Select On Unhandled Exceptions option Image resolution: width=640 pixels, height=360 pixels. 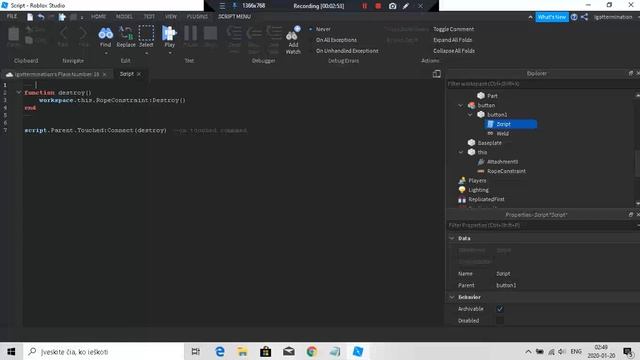tap(347, 51)
